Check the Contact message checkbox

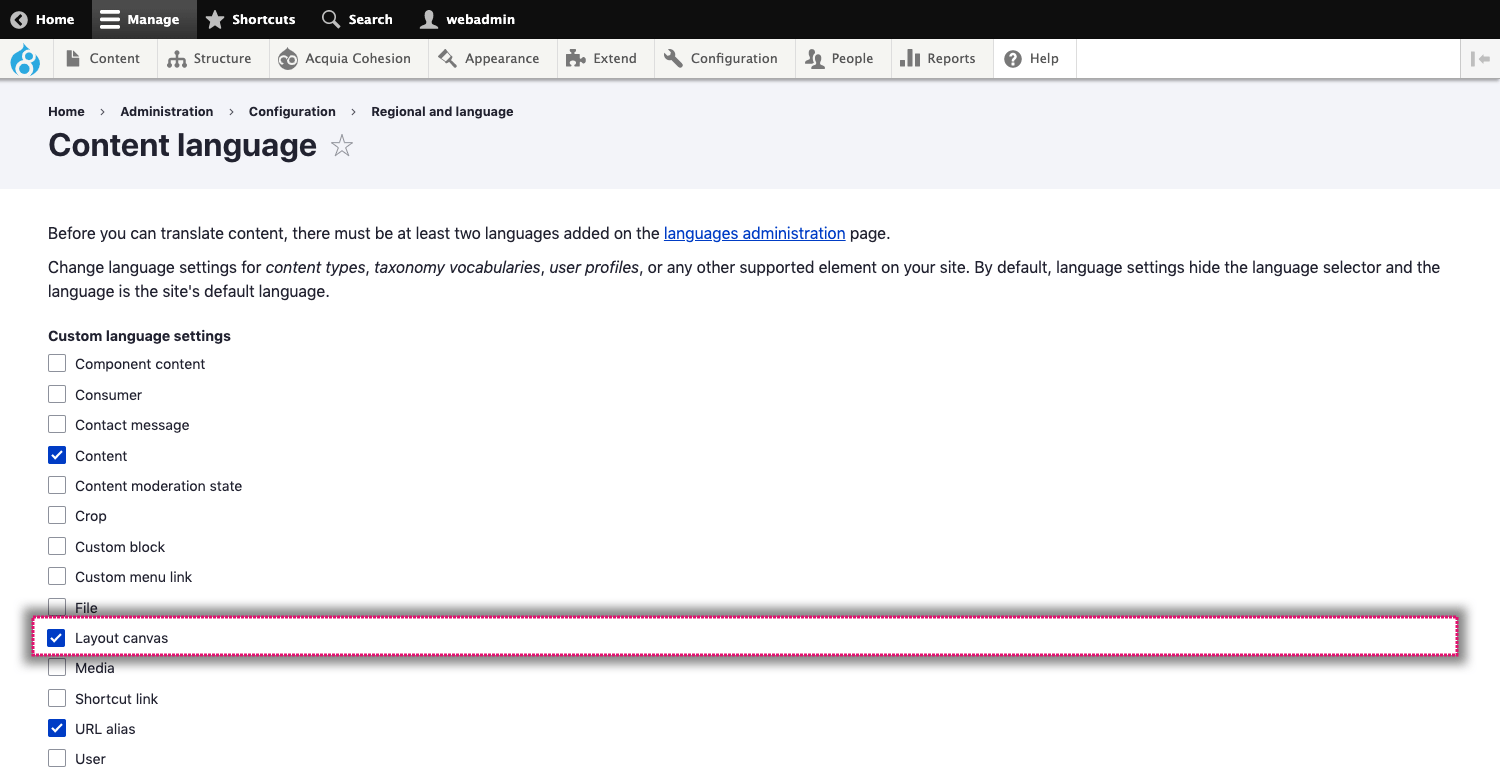pos(57,424)
